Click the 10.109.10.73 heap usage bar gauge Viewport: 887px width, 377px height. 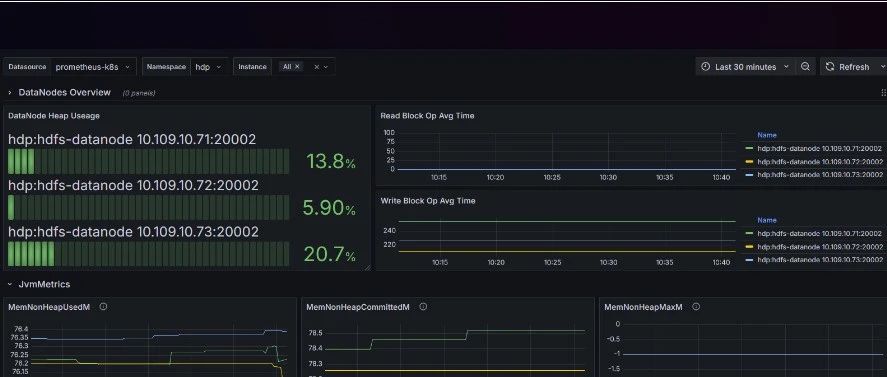[x=148, y=254]
